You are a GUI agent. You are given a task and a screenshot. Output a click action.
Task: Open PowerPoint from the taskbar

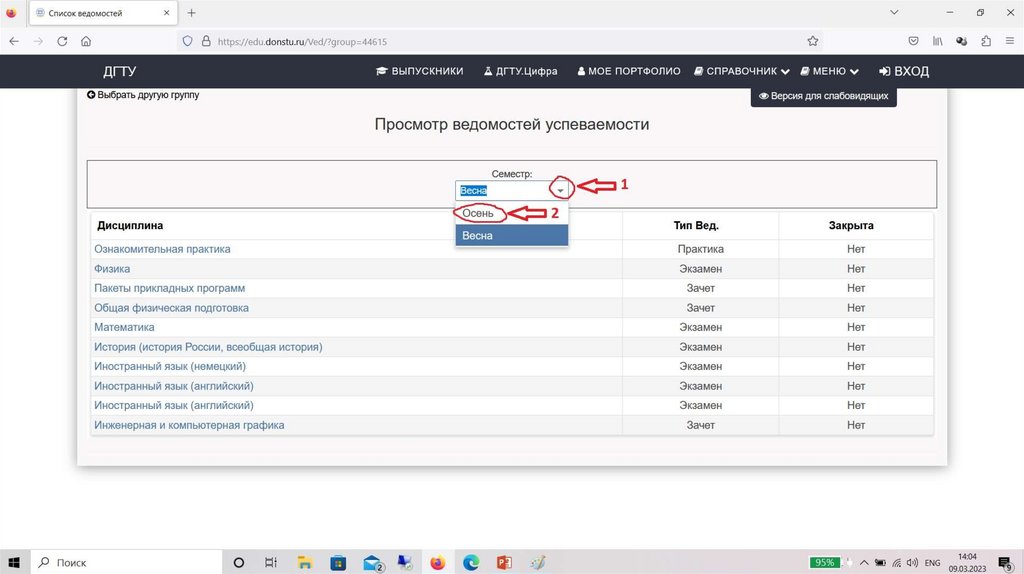pyautogui.click(x=504, y=563)
